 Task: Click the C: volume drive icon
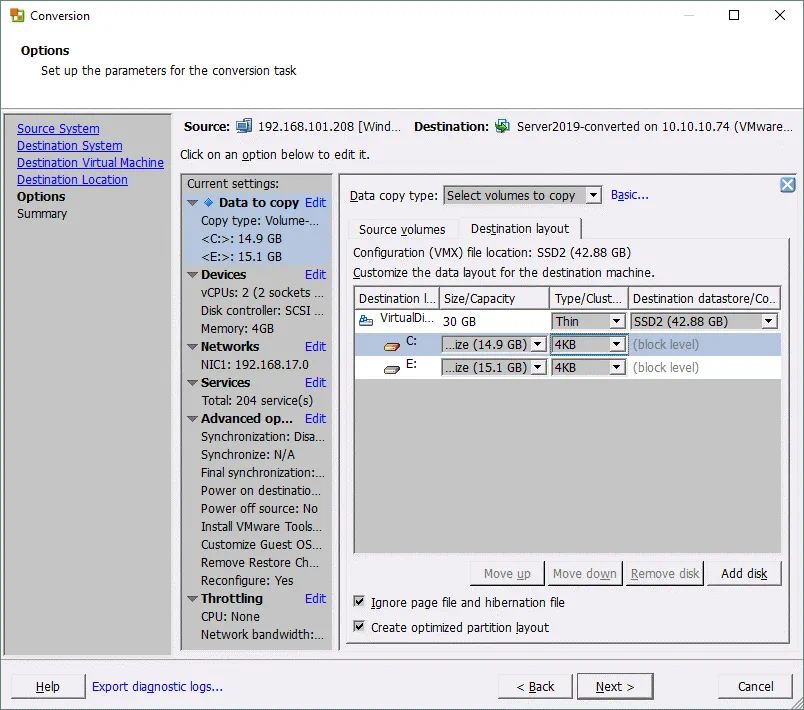[392, 345]
